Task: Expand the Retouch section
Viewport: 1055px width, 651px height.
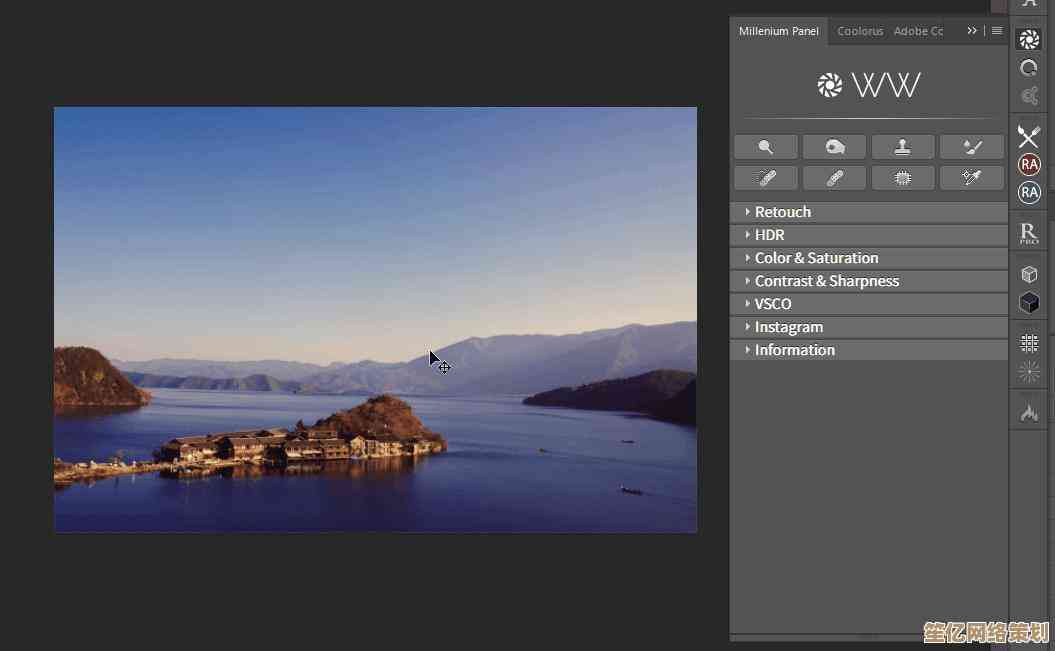Action: (x=782, y=212)
